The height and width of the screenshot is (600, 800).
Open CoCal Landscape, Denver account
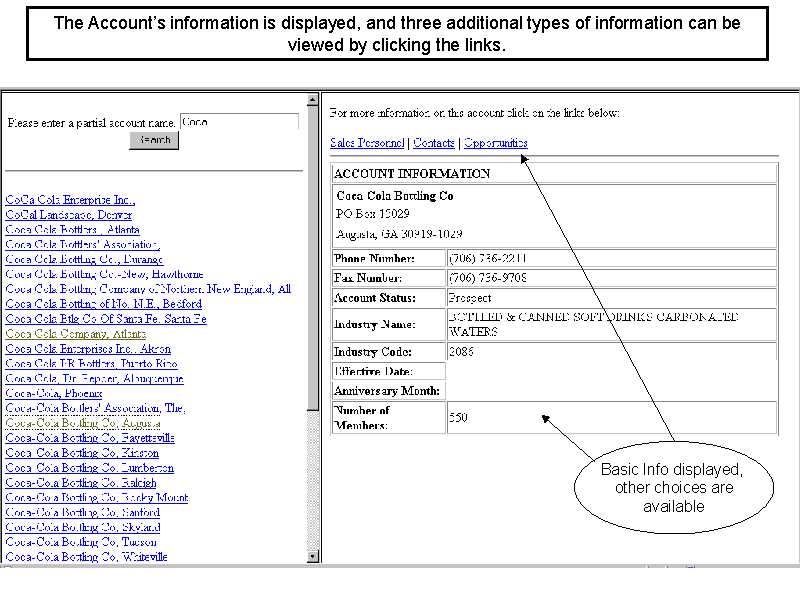coord(69,215)
